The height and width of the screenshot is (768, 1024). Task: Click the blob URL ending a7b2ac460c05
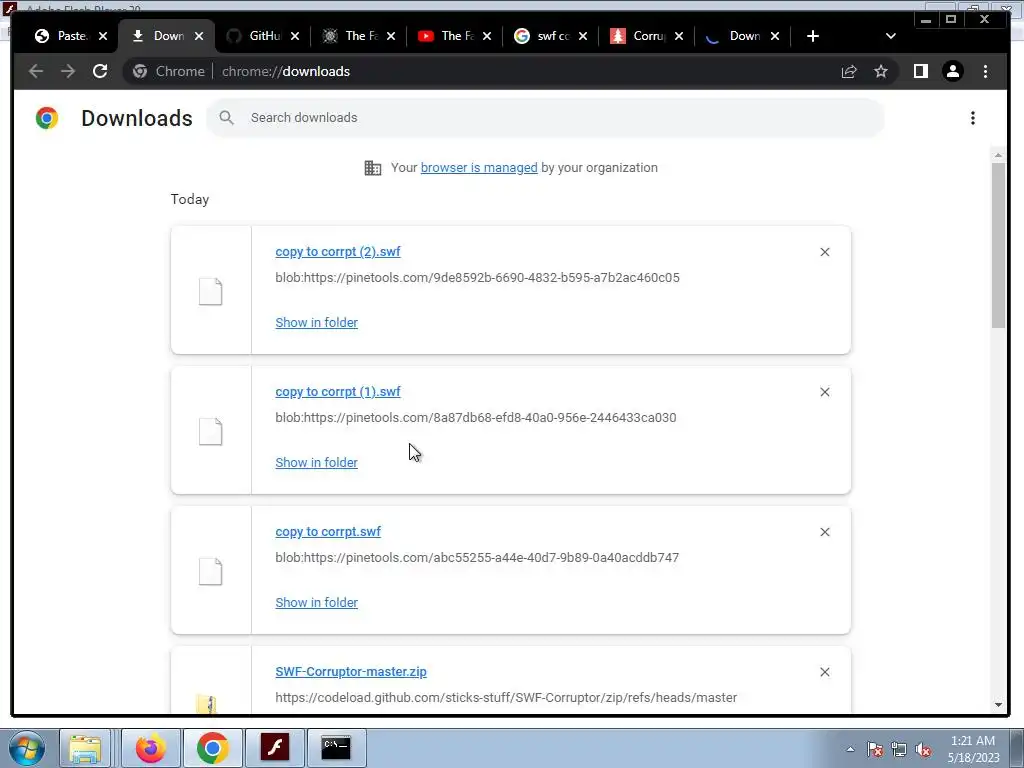coord(477,278)
